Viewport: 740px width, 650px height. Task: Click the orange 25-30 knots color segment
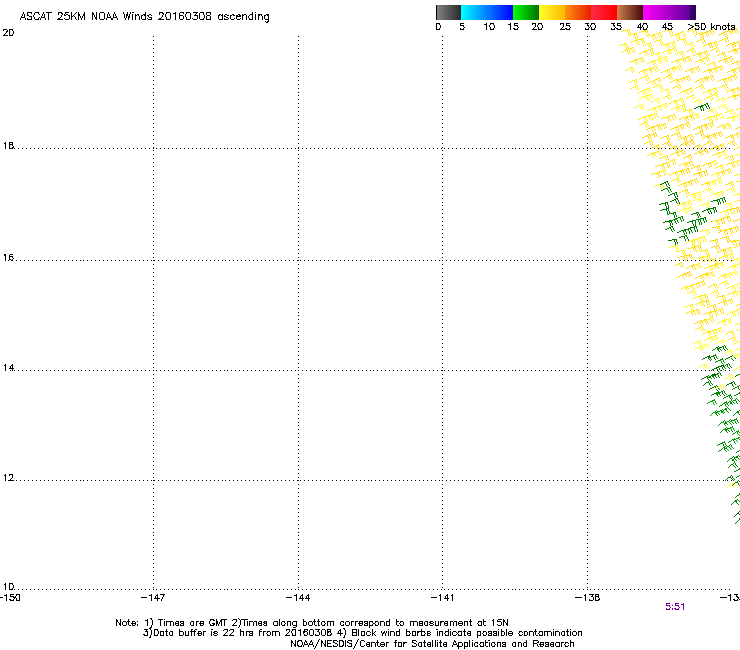point(578,12)
